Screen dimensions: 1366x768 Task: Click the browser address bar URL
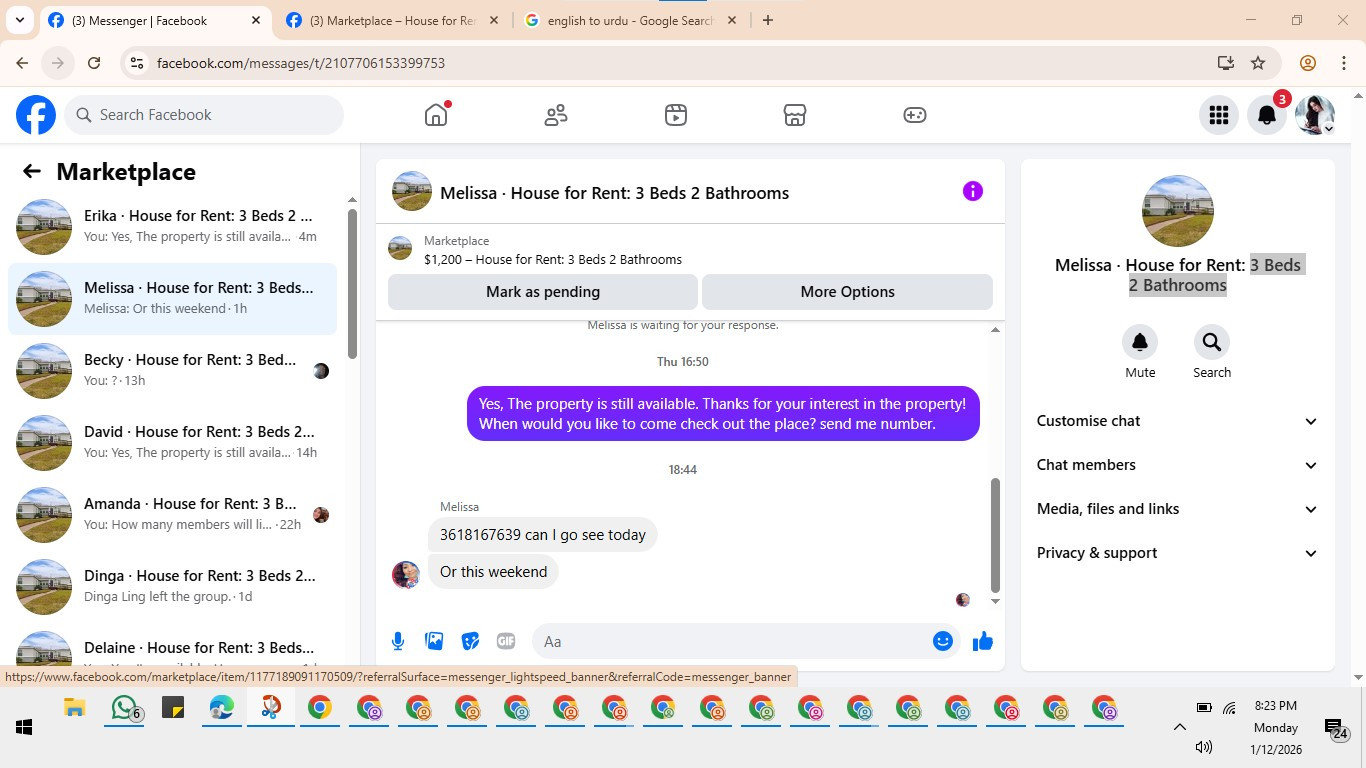tap(301, 63)
